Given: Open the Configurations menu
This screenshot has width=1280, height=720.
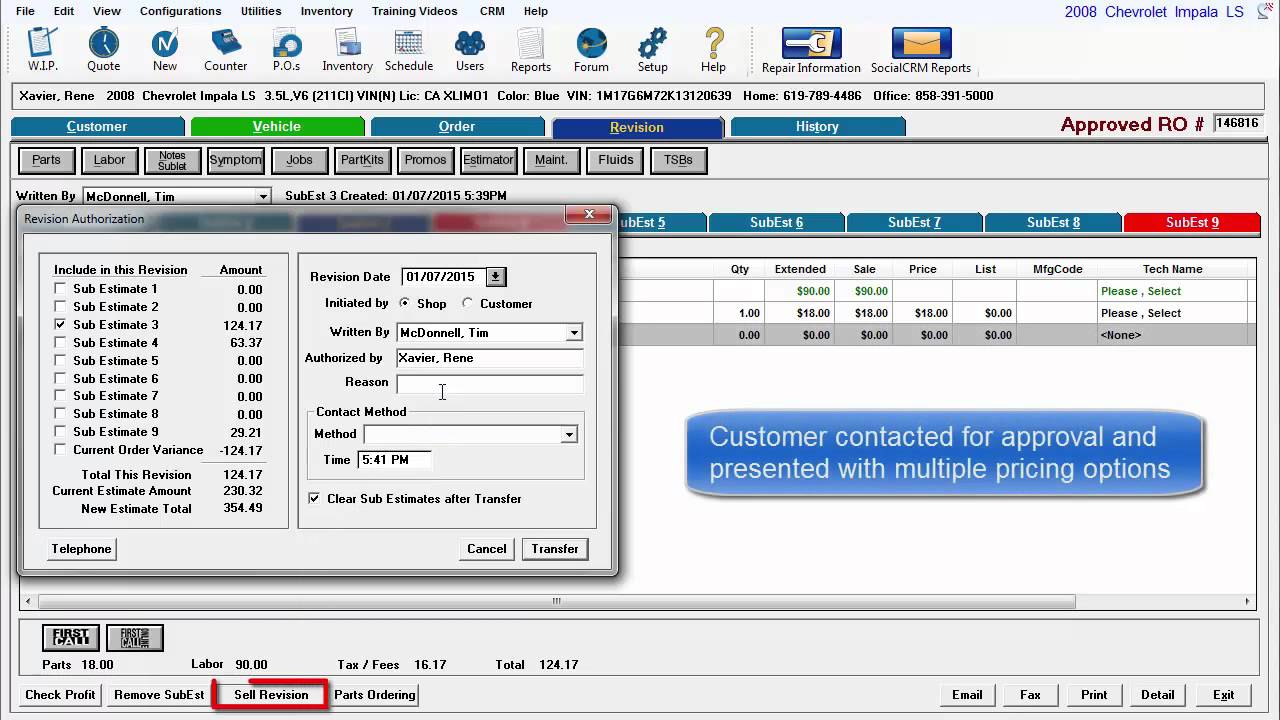Looking at the screenshot, I should pyautogui.click(x=180, y=11).
